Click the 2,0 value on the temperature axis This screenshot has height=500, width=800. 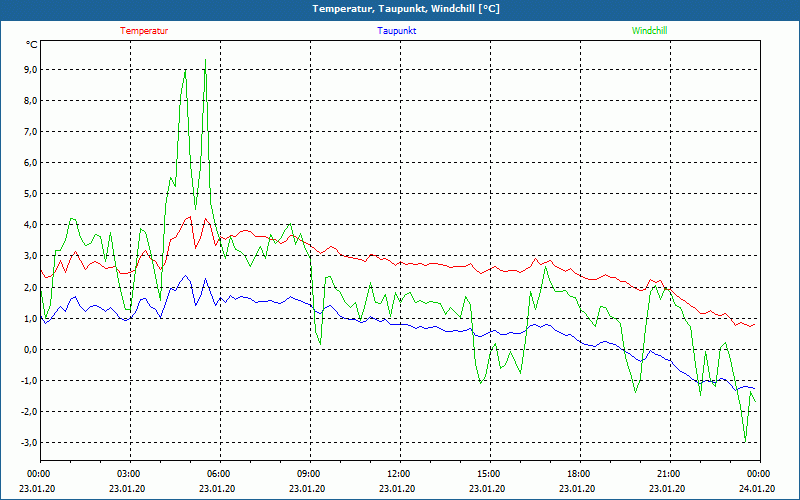tap(30, 287)
